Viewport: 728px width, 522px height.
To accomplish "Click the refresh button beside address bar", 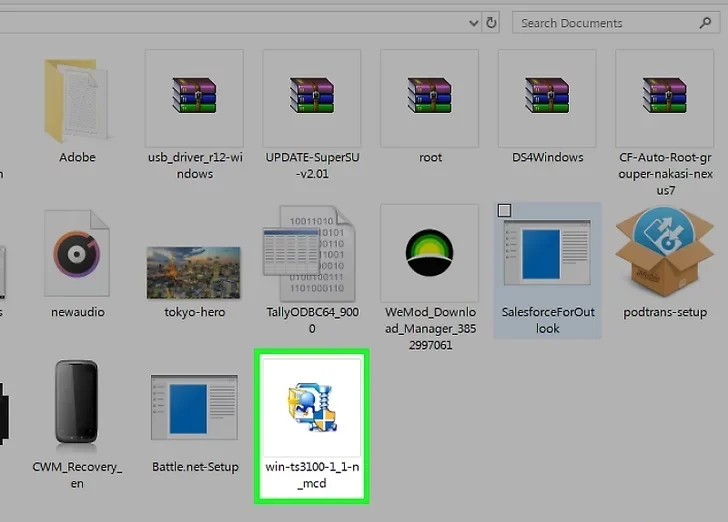I will tap(491, 22).
